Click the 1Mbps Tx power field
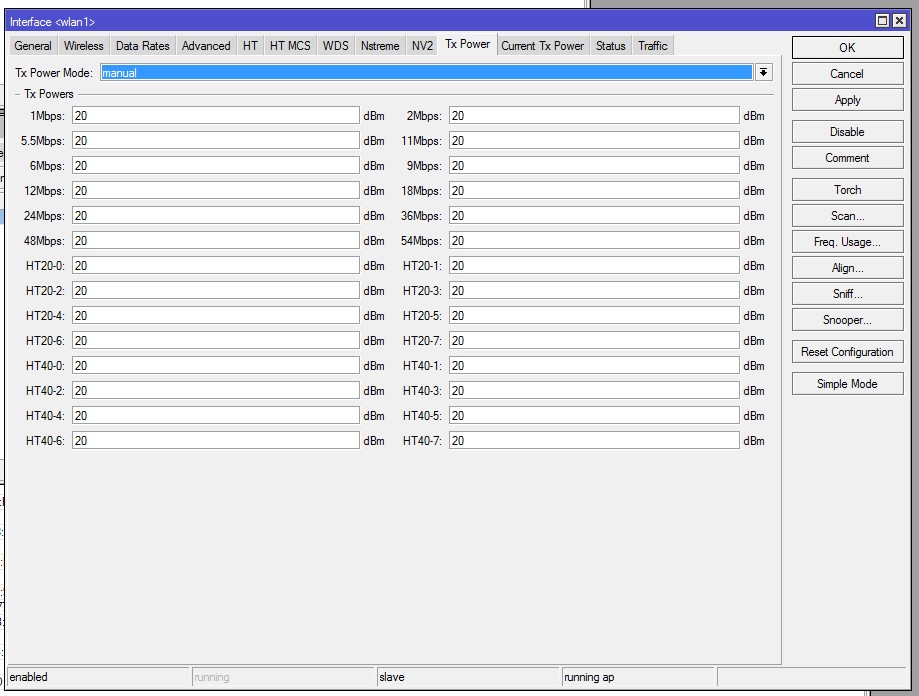Image resolution: width=919 pixels, height=696 pixels. [x=215, y=116]
